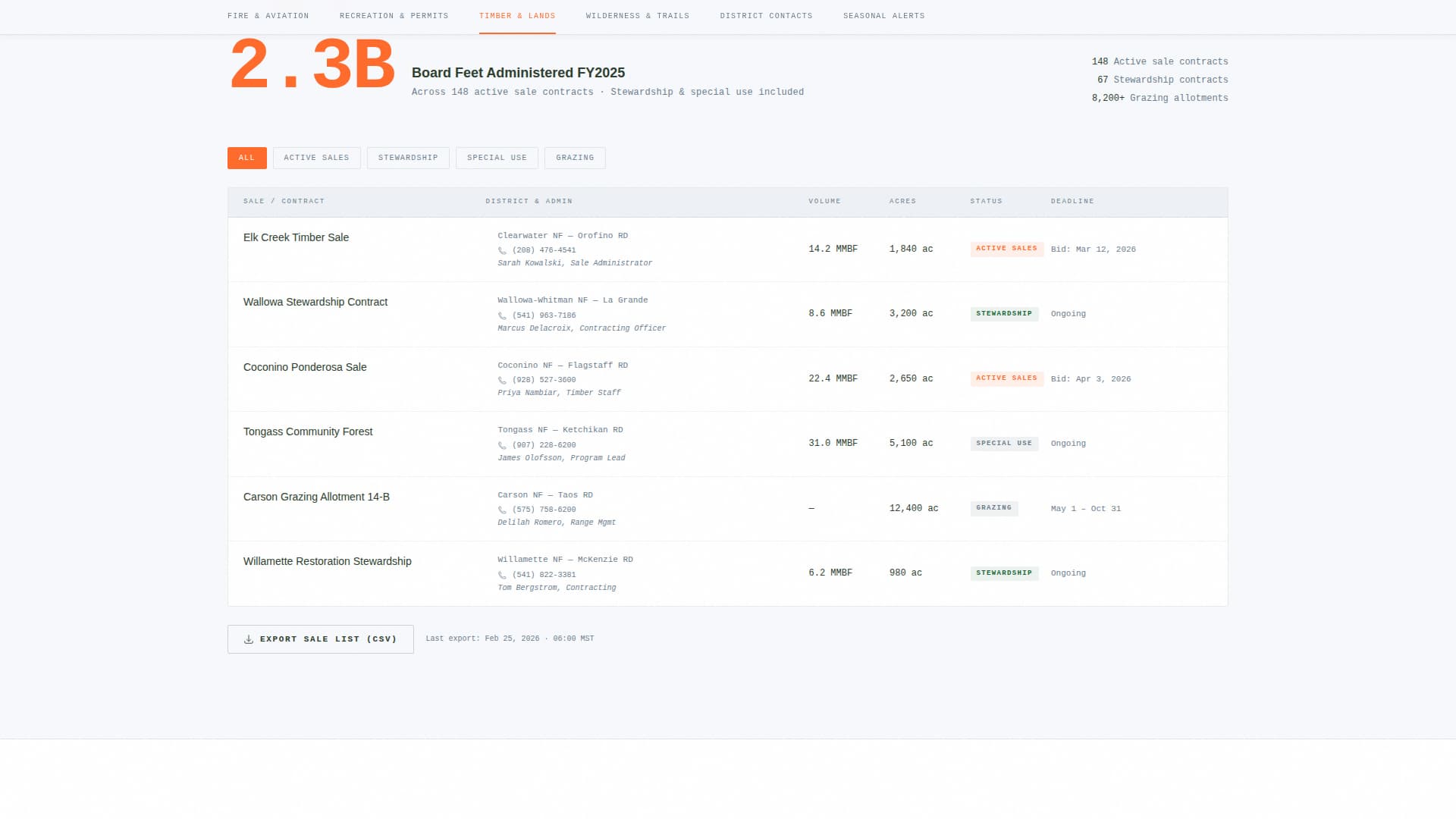This screenshot has width=1456, height=819.
Task: Call the number (928) 527-3600
Action: (x=544, y=380)
